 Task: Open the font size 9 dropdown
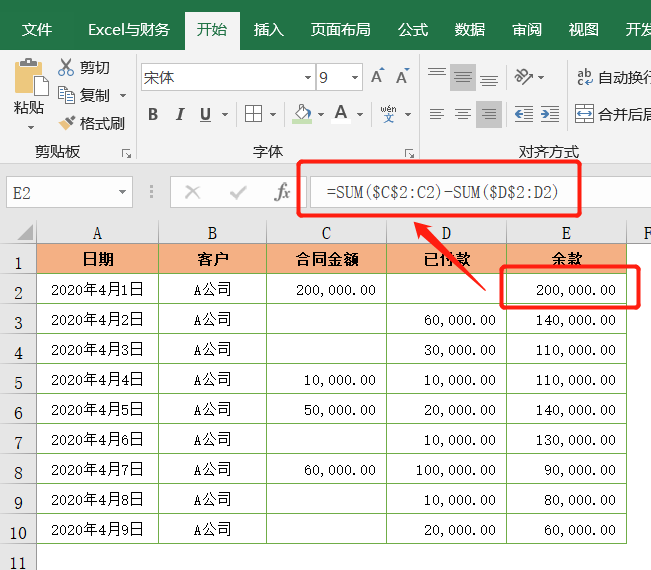pyautogui.click(x=355, y=77)
